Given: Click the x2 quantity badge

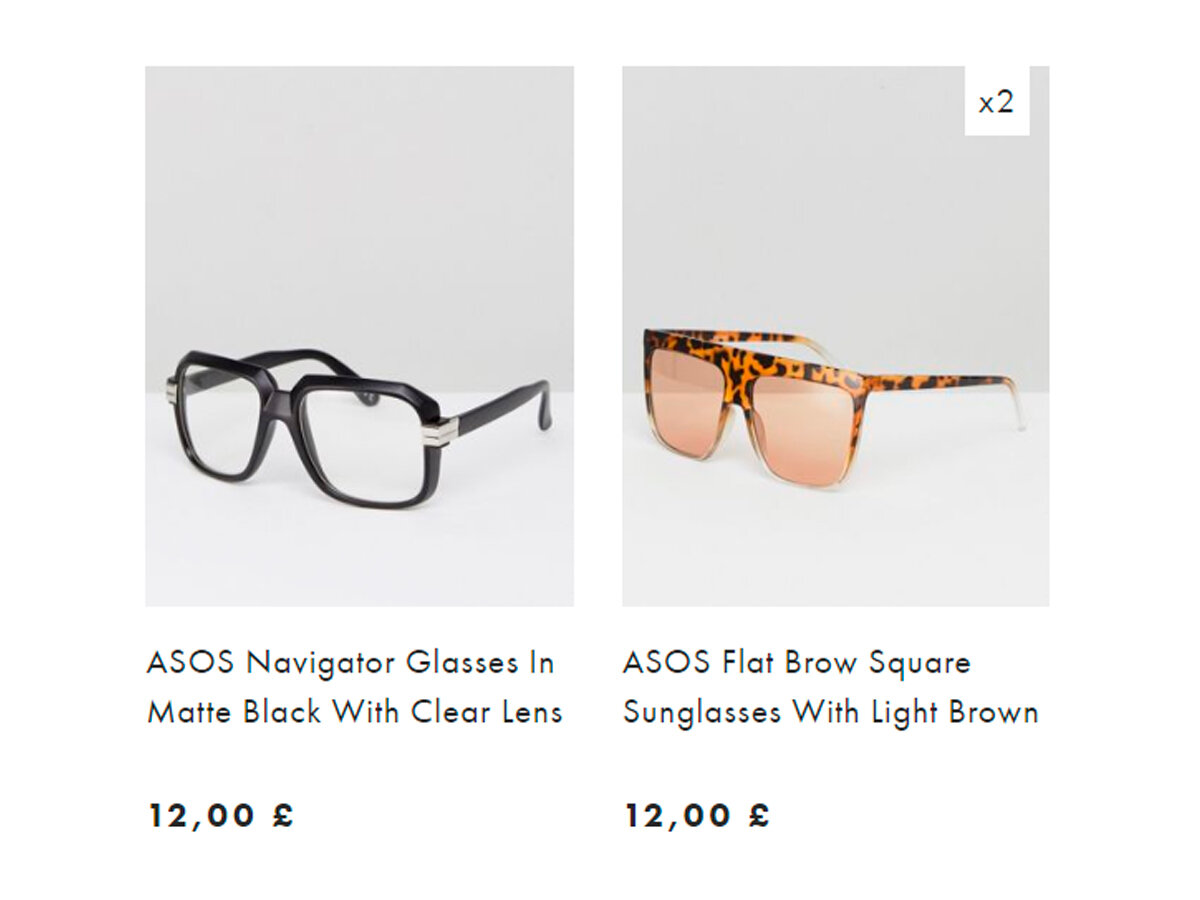Looking at the screenshot, I should point(996,101).
